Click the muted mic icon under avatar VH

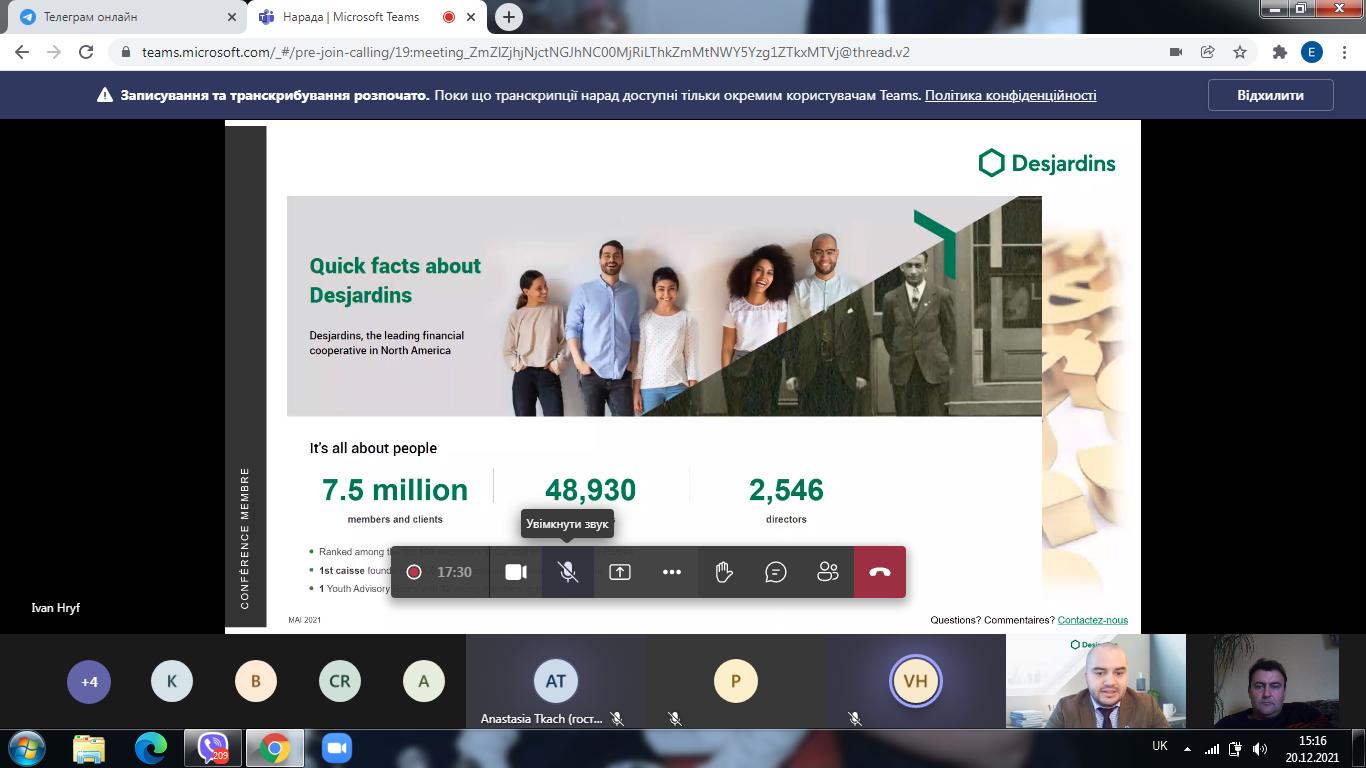(855, 719)
